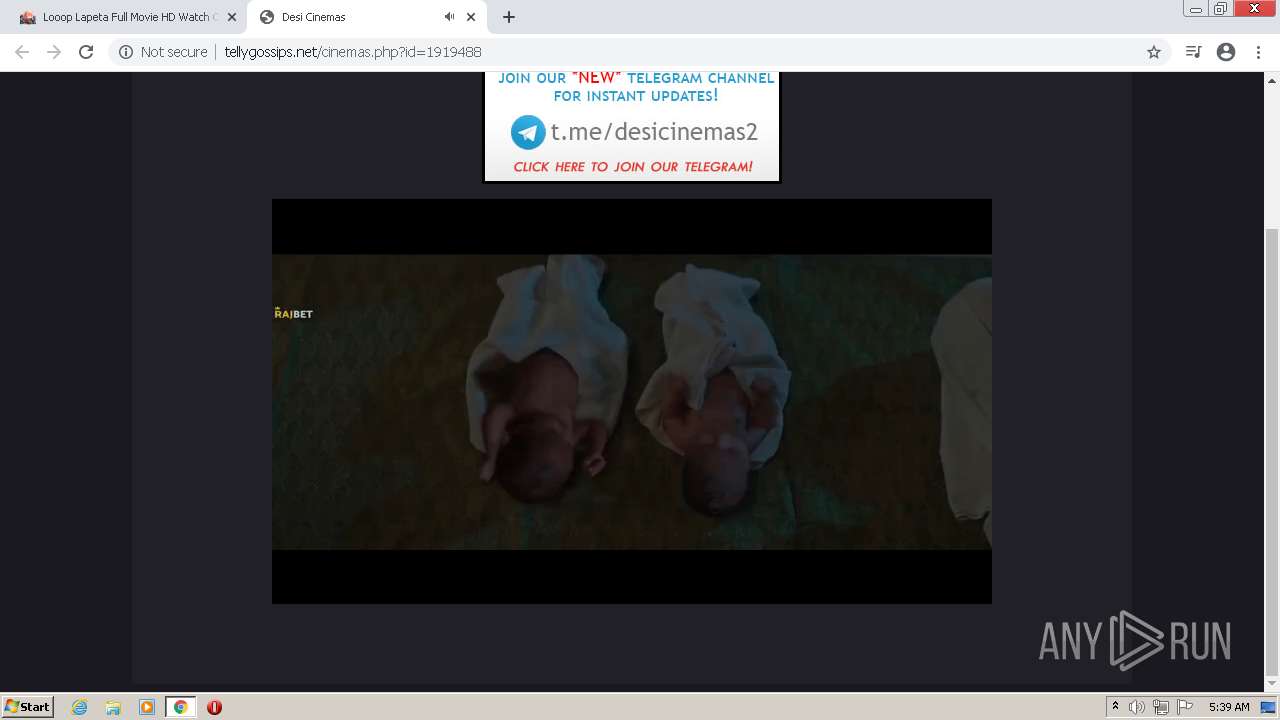This screenshot has width=1280, height=720.
Task: Open the Chrome three-dot menu
Action: tap(1258, 52)
